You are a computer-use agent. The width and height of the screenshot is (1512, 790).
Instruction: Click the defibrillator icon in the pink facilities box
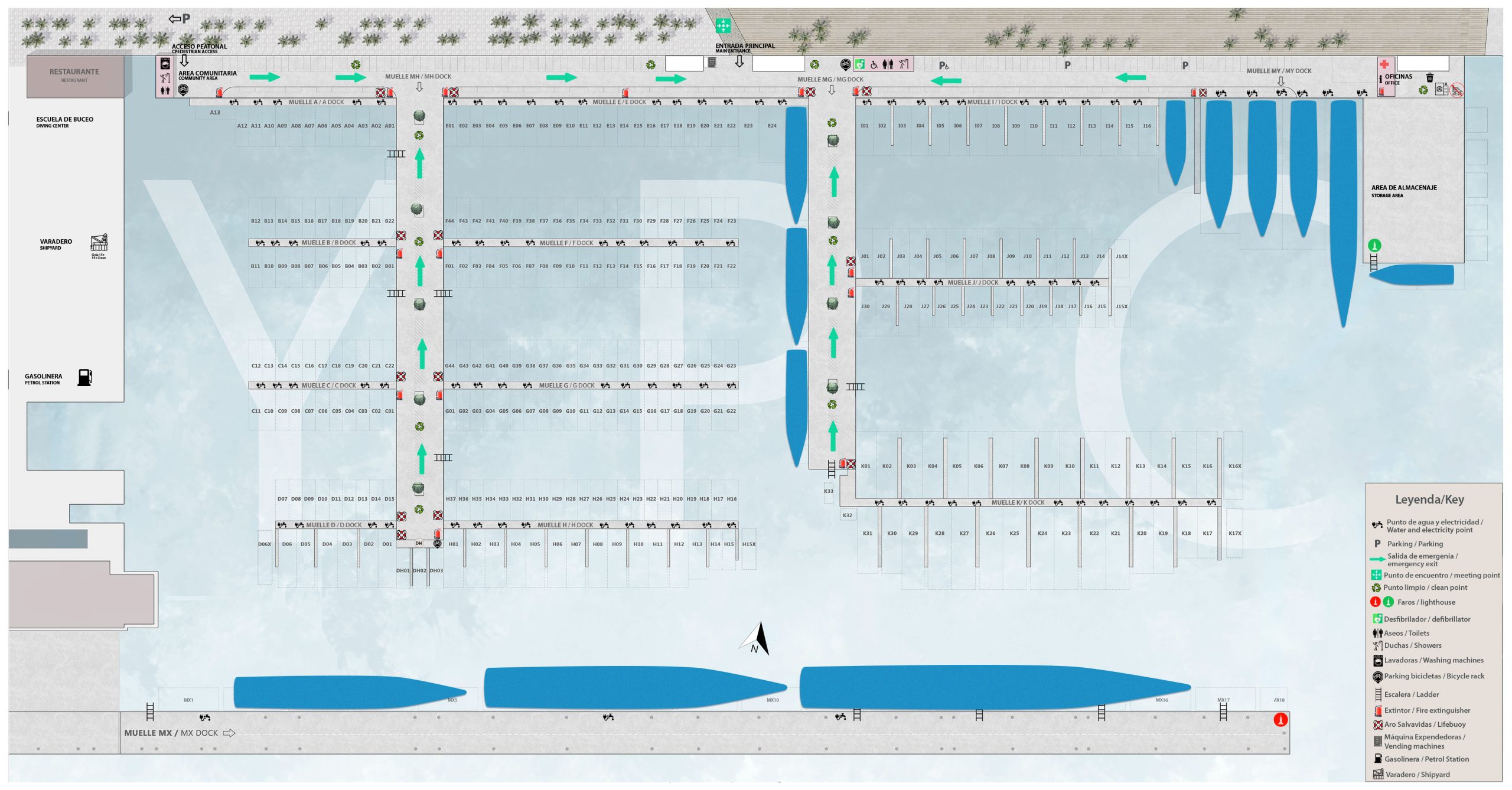861,64
